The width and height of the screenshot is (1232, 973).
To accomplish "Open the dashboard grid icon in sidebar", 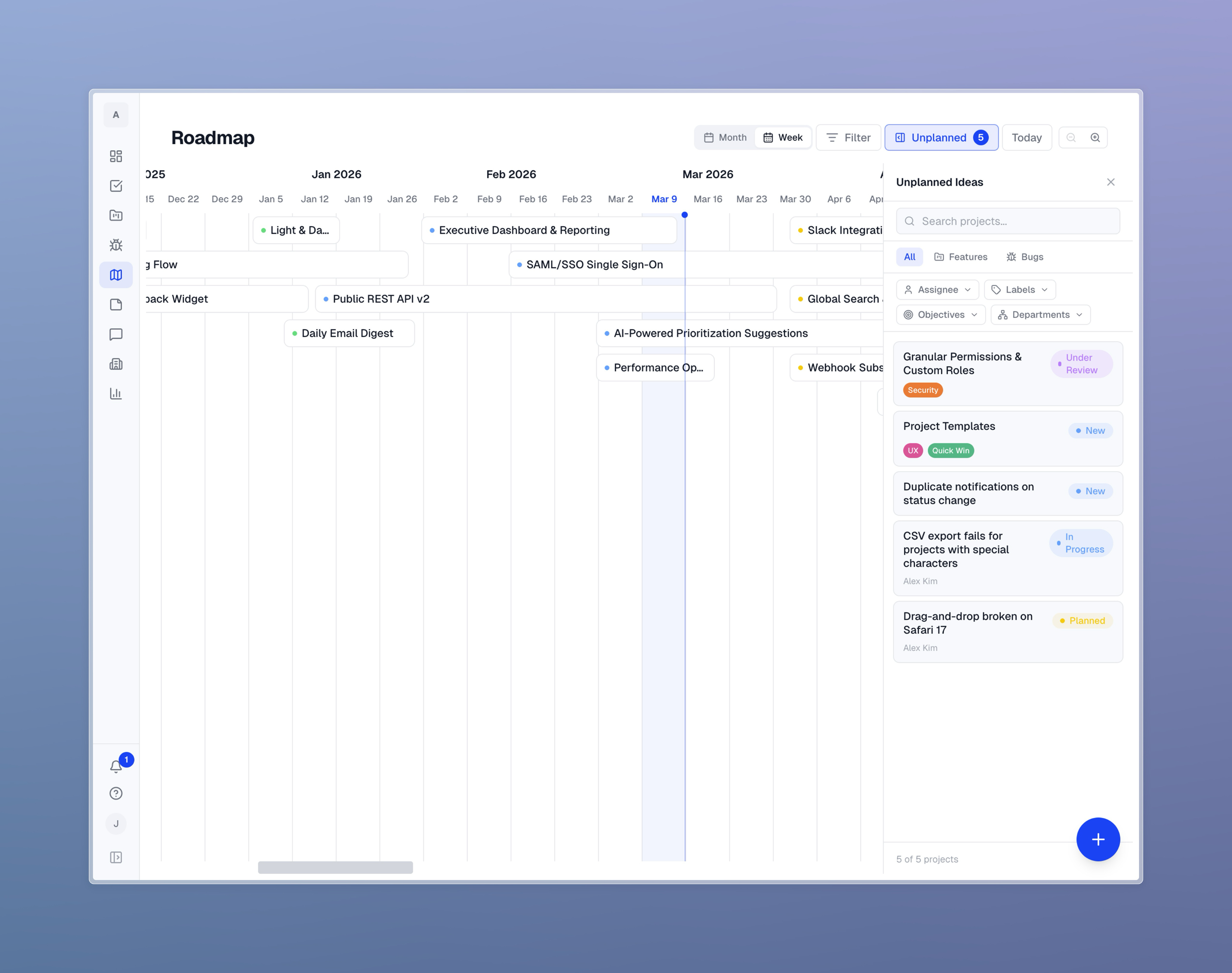I will [116, 155].
